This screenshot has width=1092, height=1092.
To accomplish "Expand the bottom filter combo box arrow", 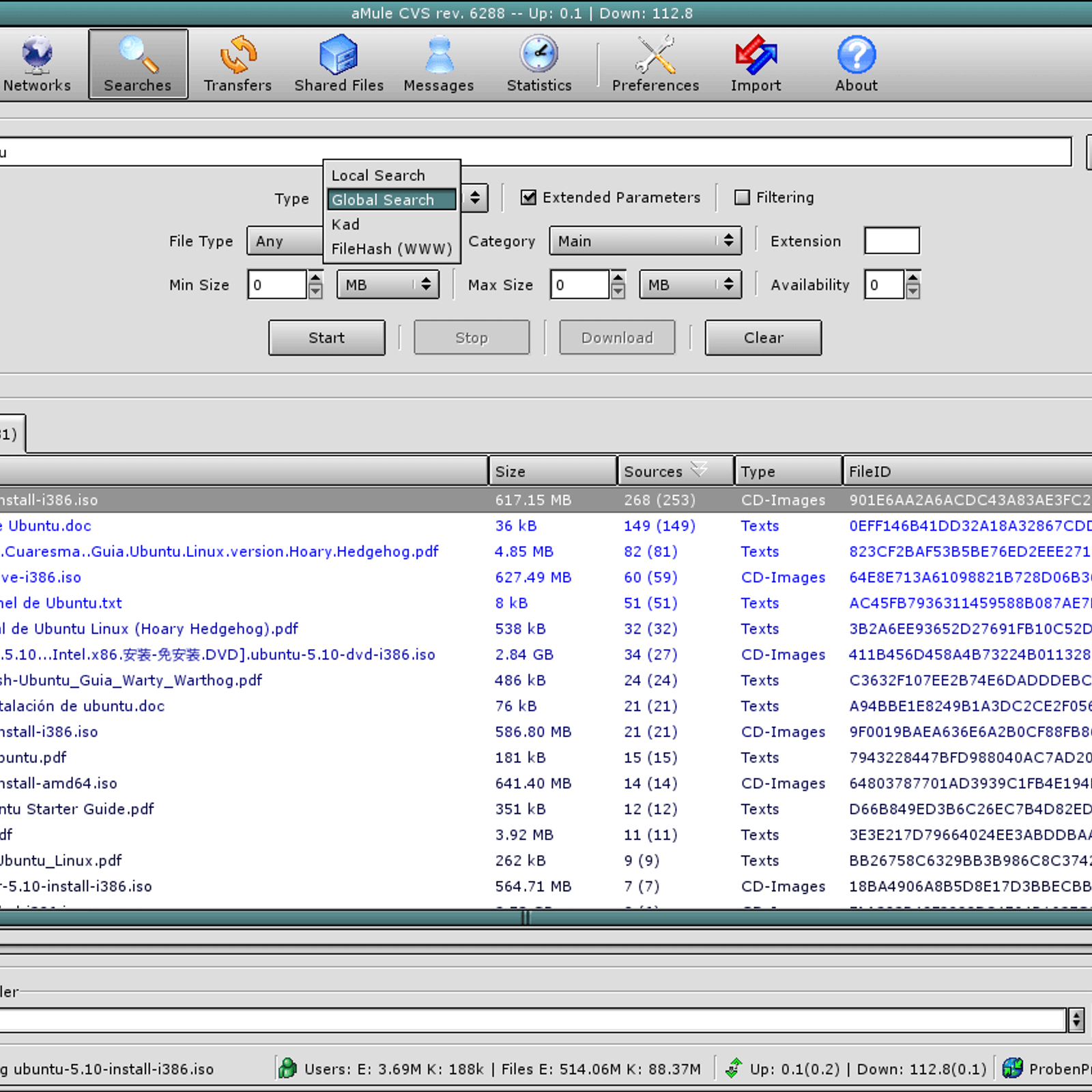I will 1076,1020.
